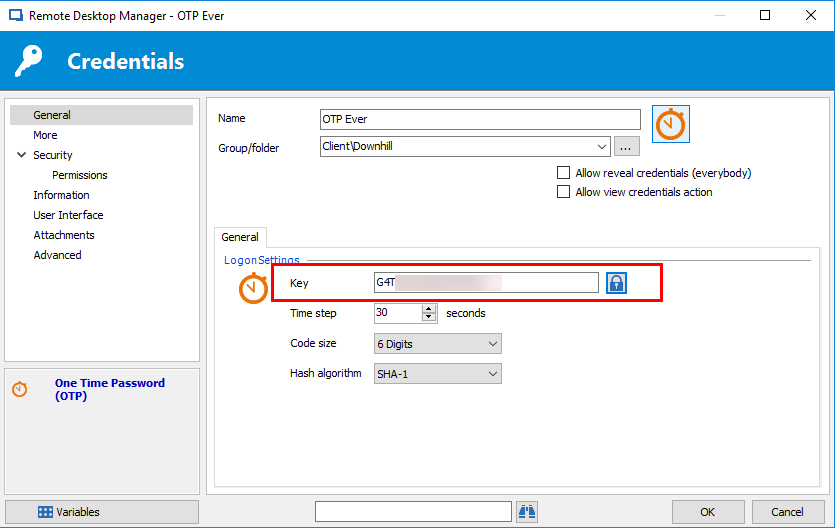Screen dimensions: 835x528
Task: Select General in the left navigation
Action: (101, 115)
